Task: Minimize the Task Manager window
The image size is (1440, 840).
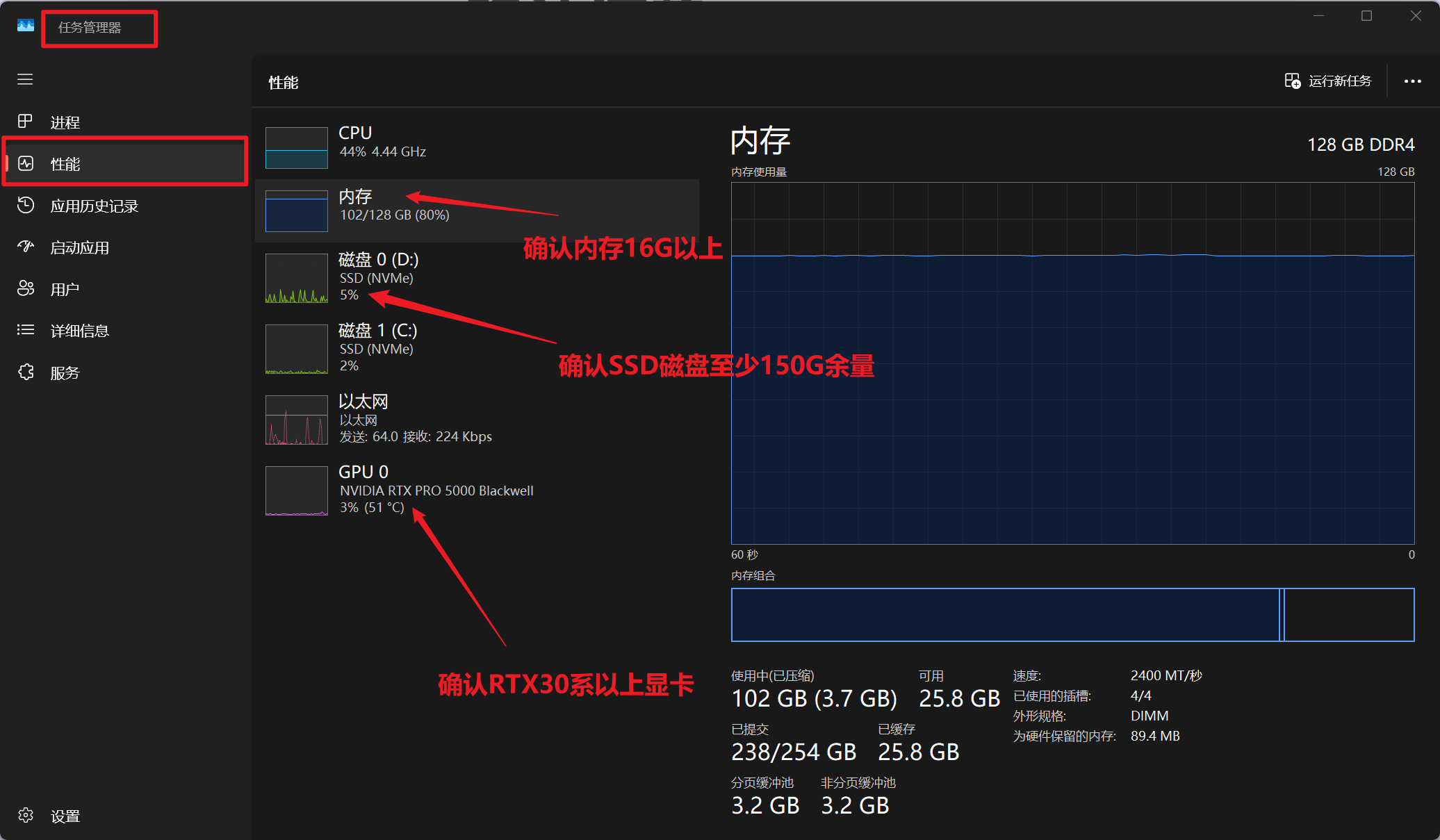Action: click(1318, 16)
